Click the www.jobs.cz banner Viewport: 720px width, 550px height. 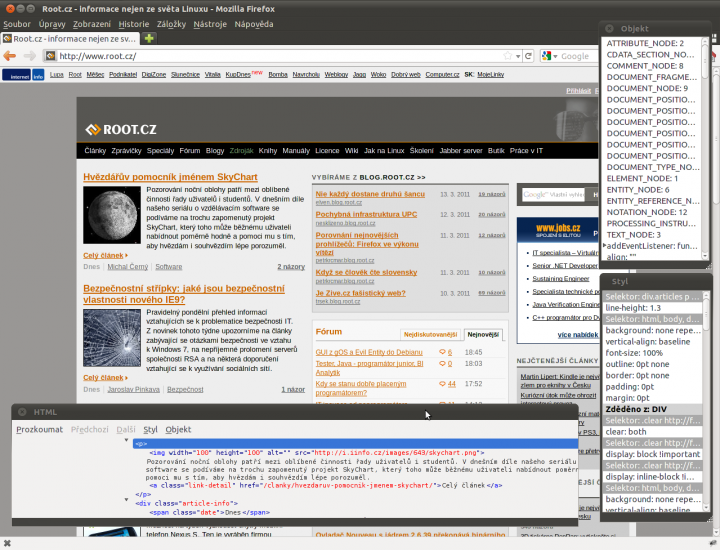click(558, 230)
